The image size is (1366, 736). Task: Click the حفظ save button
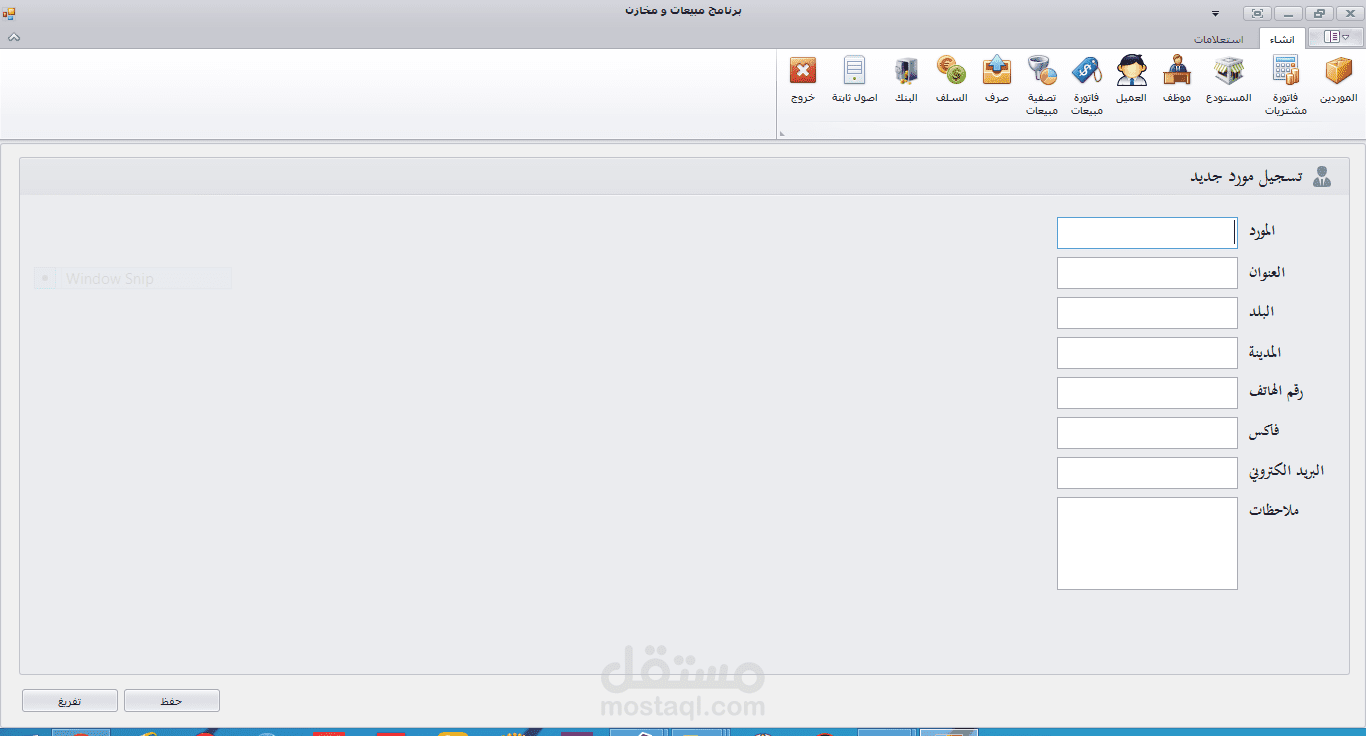pyautogui.click(x=172, y=701)
